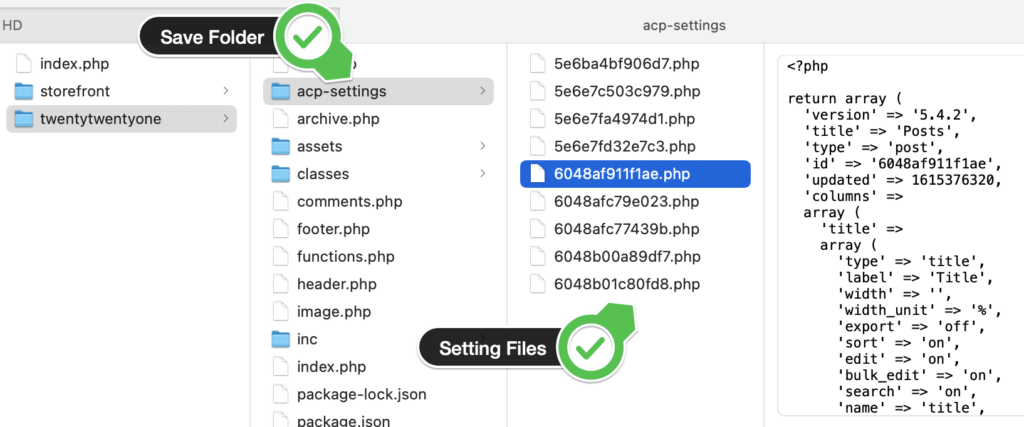Select the 6048b01c80fd8.php settings file

pos(627,284)
